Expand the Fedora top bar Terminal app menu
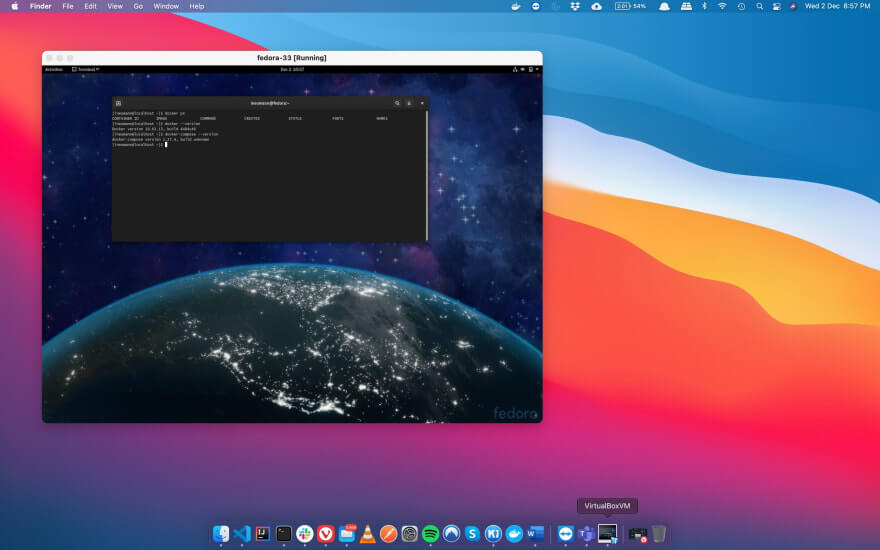Screen dimensions: 880x550 tap(85, 69)
